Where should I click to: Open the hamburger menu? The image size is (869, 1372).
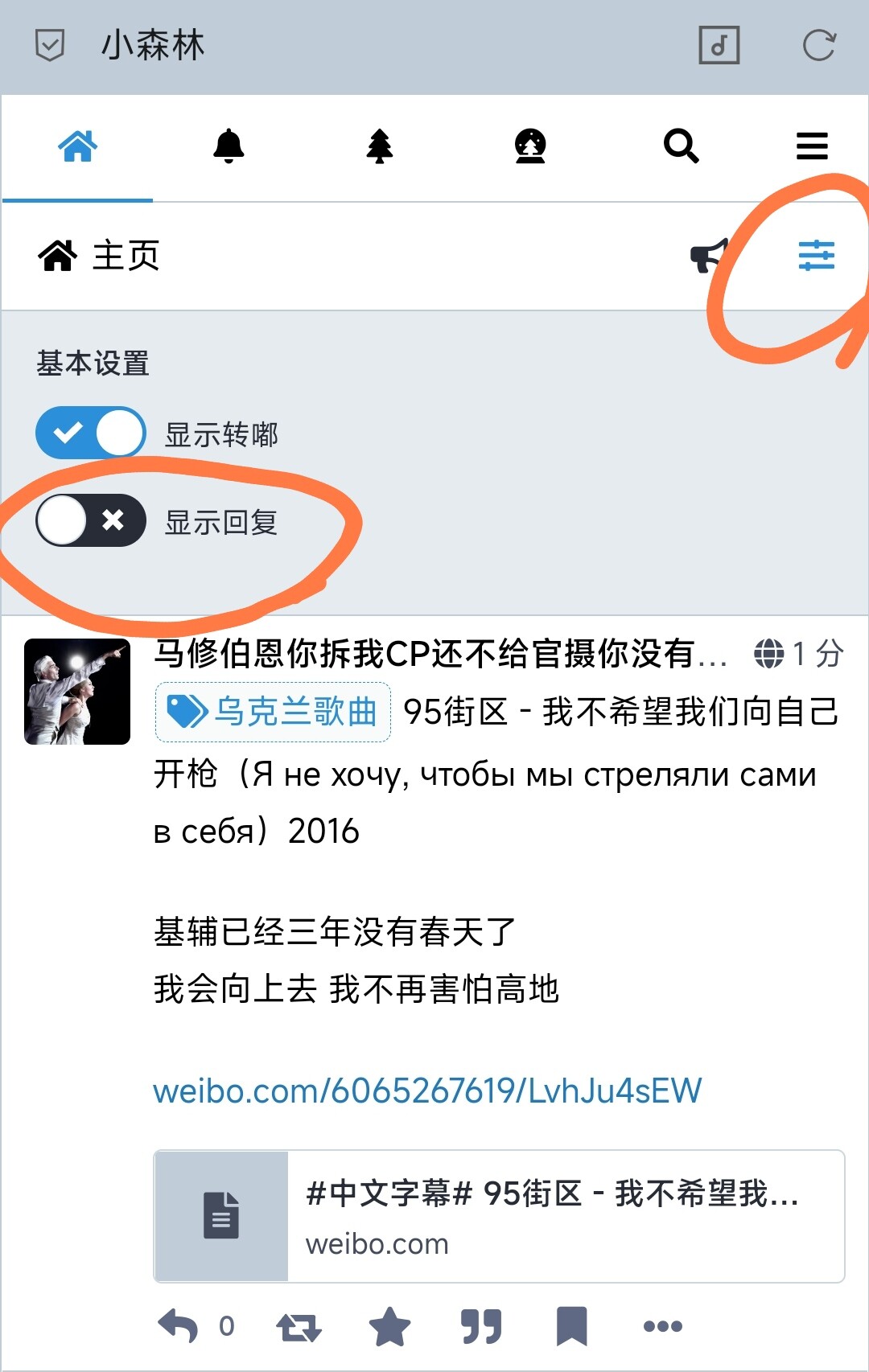[812, 146]
